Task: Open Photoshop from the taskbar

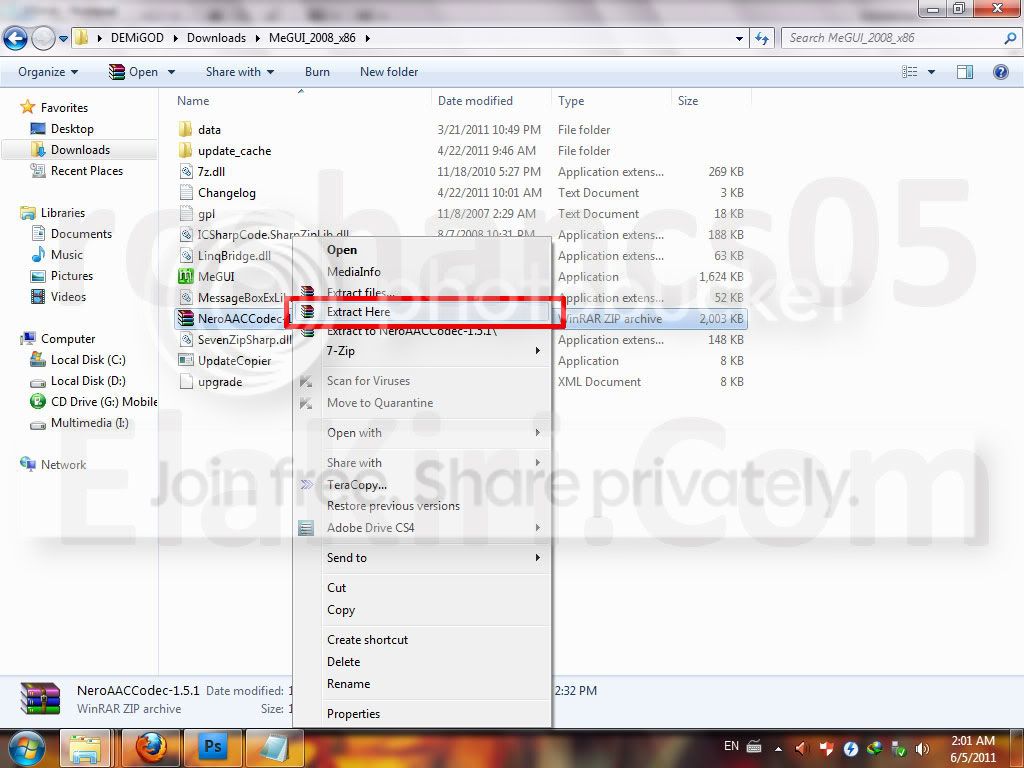Action: [213, 748]
